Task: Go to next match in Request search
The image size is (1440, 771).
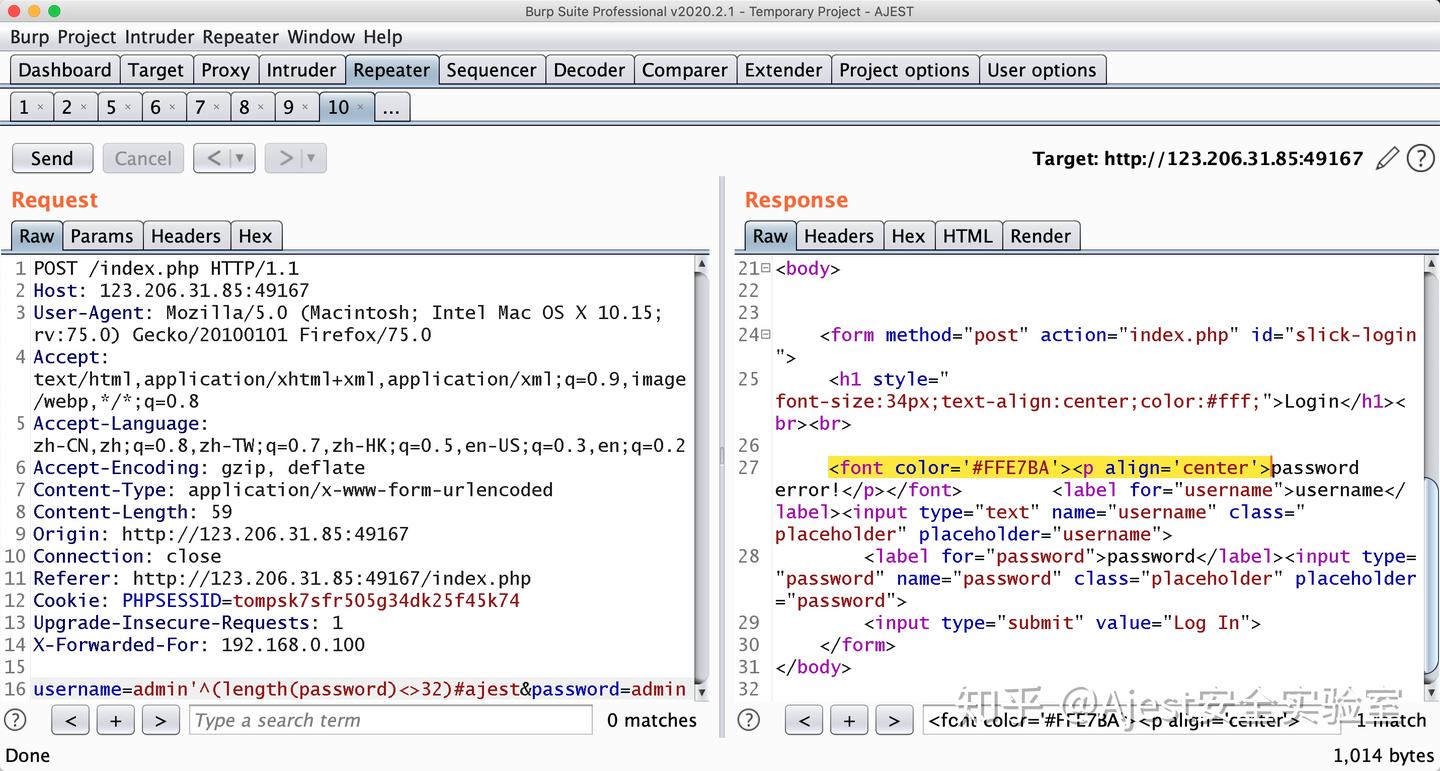Action: click(x=160, y=720)
